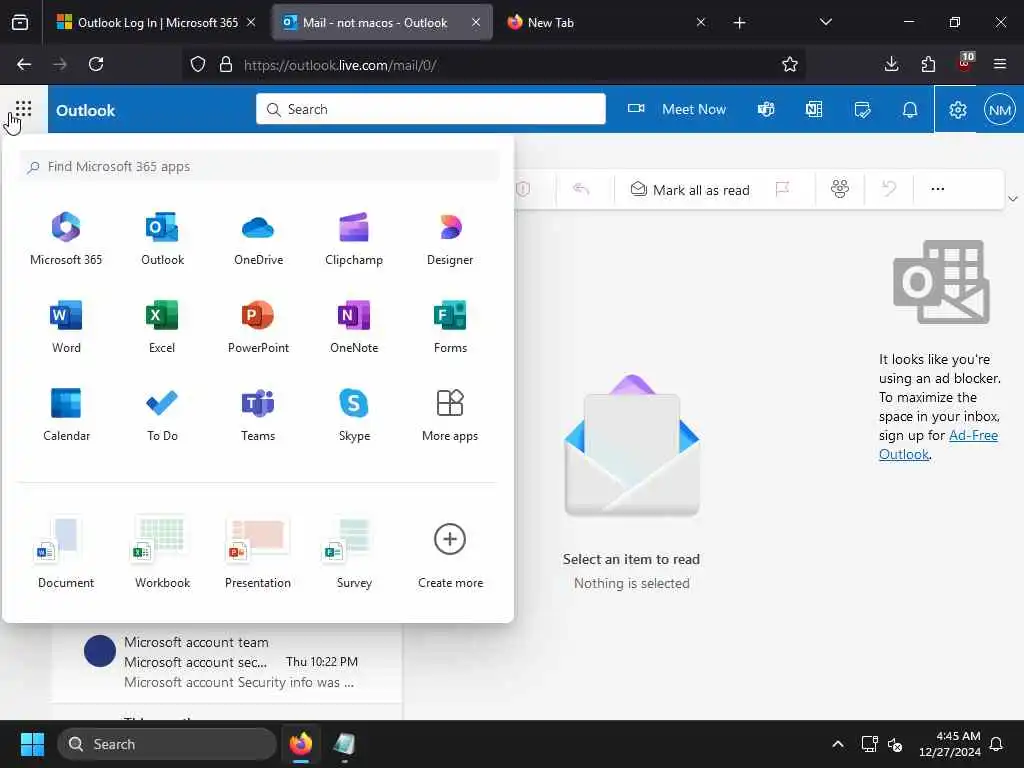Create a new PowerPoint Presentation
The image size is (1024, 768).
258,552
